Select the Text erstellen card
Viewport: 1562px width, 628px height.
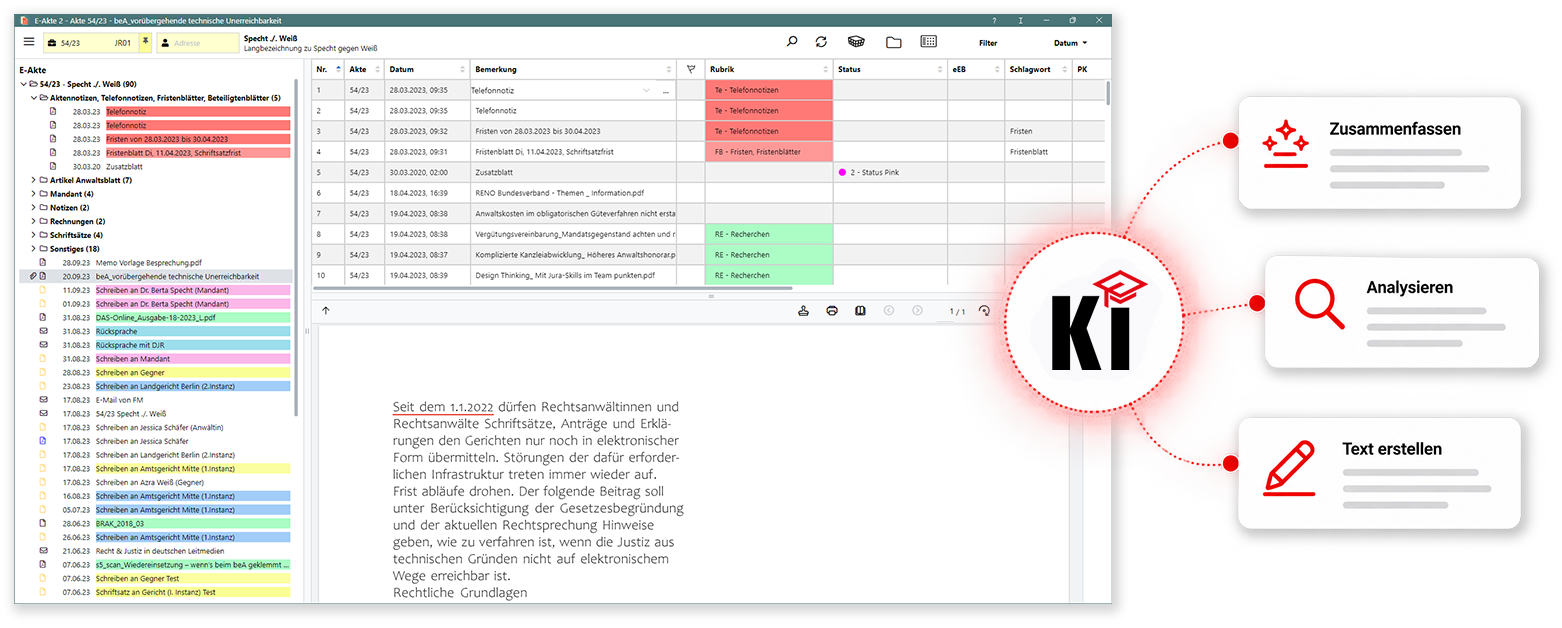[1379, 473]
